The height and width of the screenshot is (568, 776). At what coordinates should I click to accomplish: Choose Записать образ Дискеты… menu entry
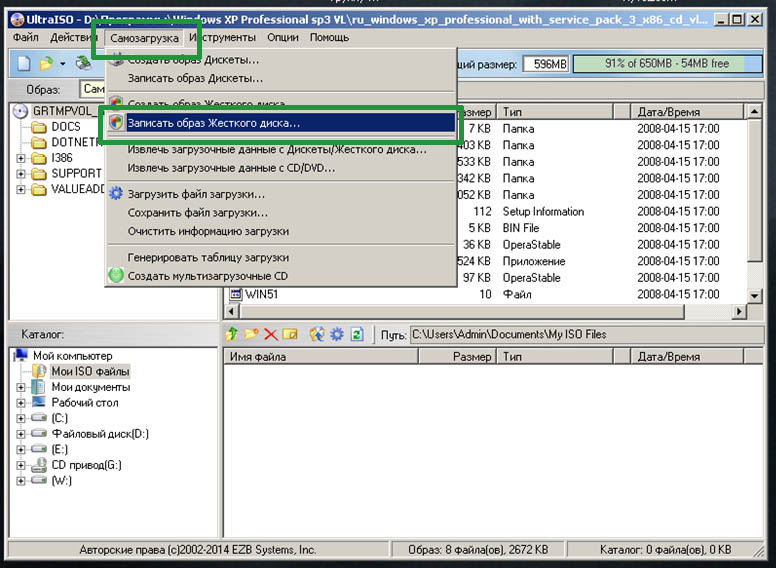281,78
